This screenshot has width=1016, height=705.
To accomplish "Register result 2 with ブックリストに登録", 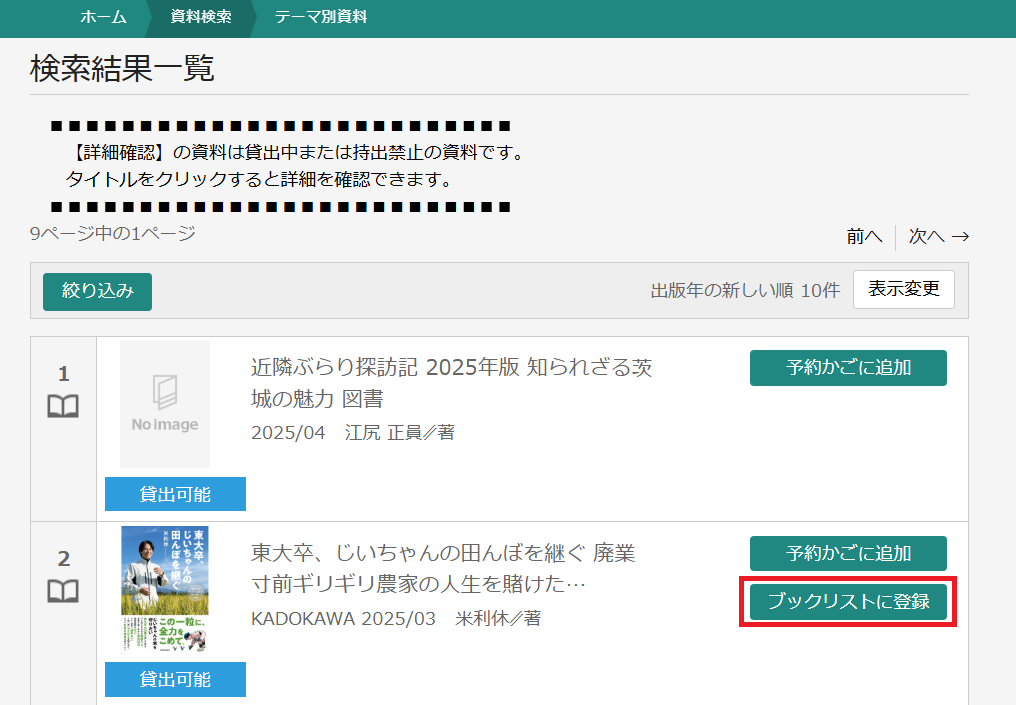I will coord(848,602).
